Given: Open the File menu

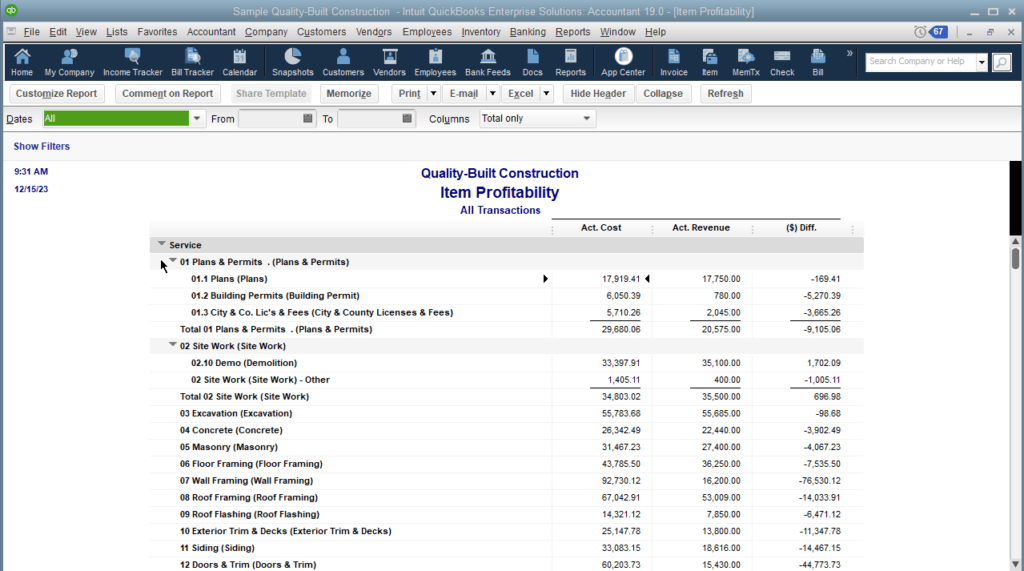Looking at the screenshot, I should tap(31, 31).
